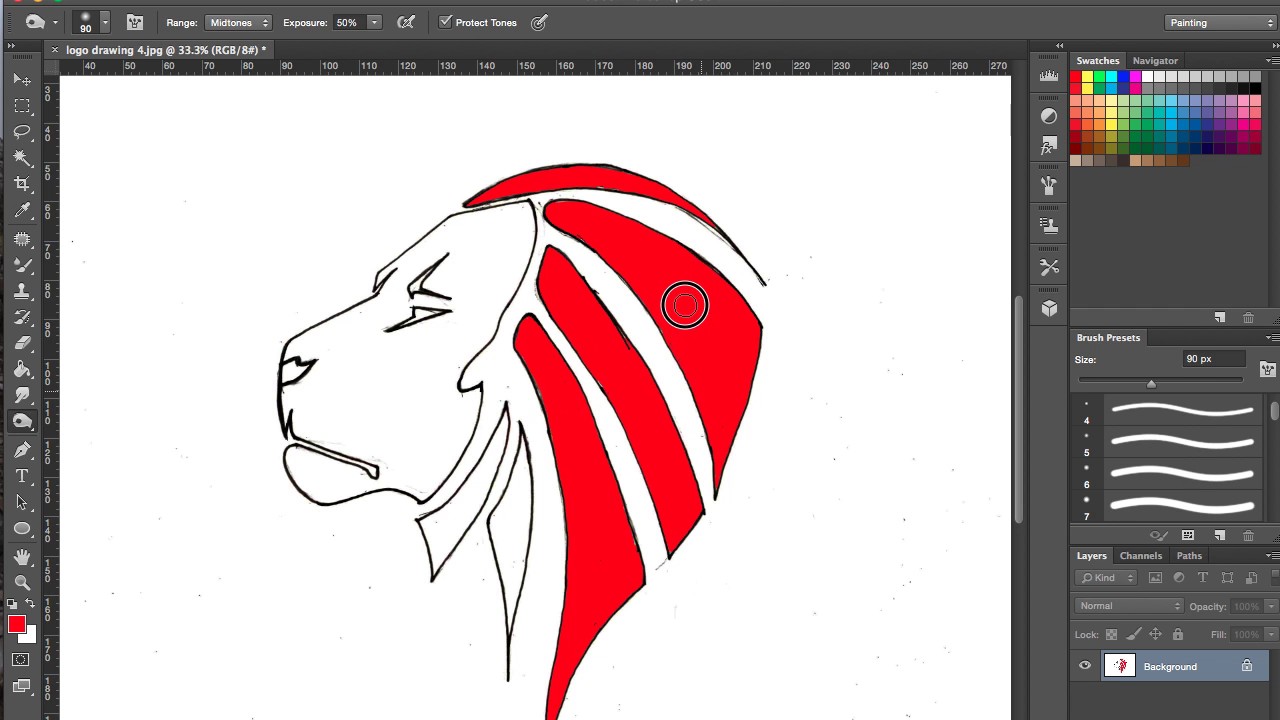Switch to the Channels tab
This screenshot has height=720, width=1280.
pos(1140,555)
